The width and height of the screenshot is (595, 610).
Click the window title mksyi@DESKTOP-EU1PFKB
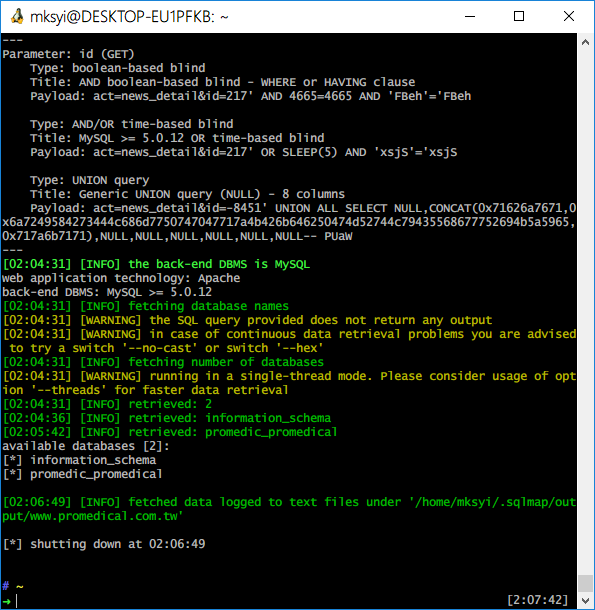pos(129,17)
